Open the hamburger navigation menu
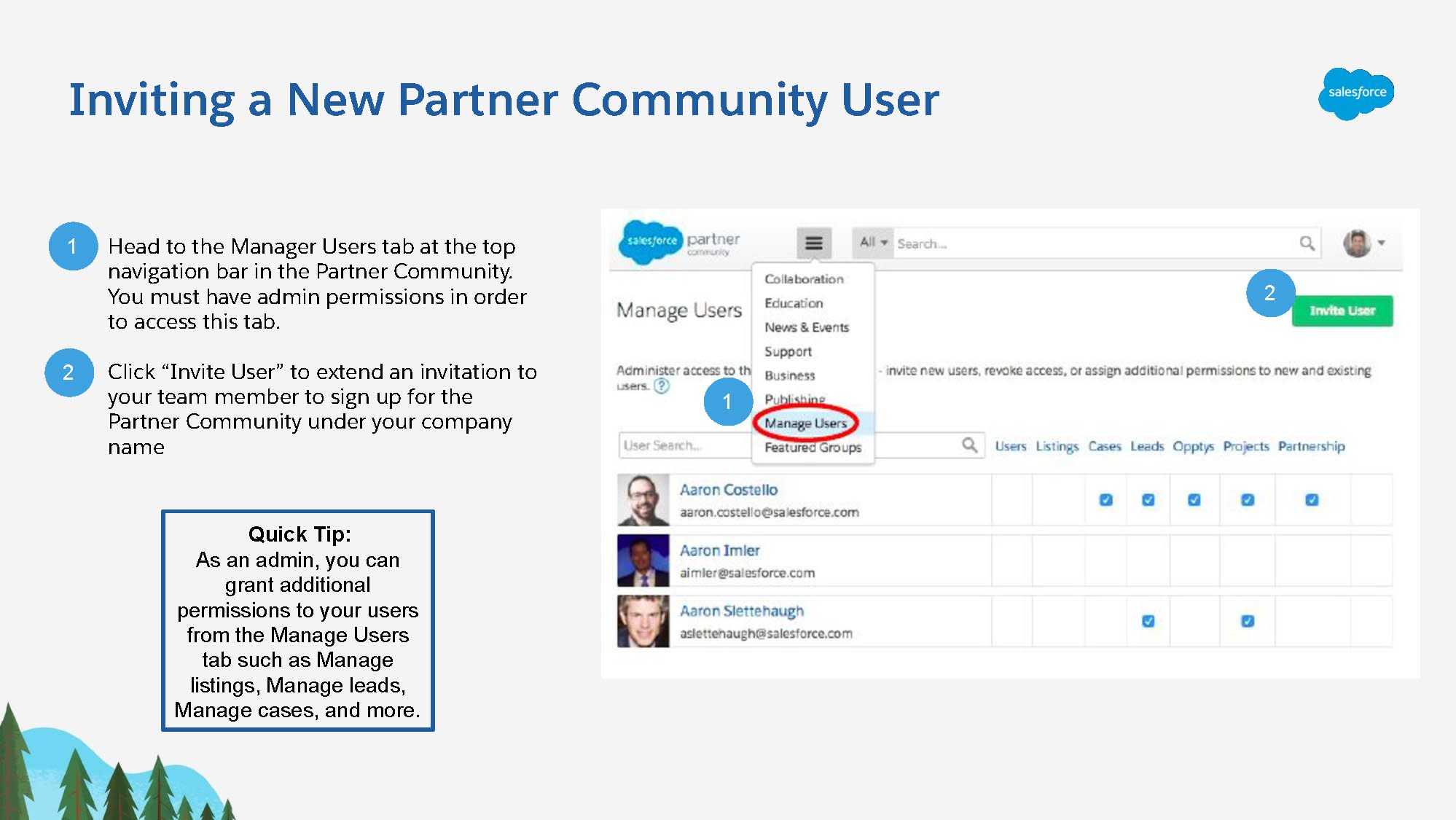 (813, 243)
